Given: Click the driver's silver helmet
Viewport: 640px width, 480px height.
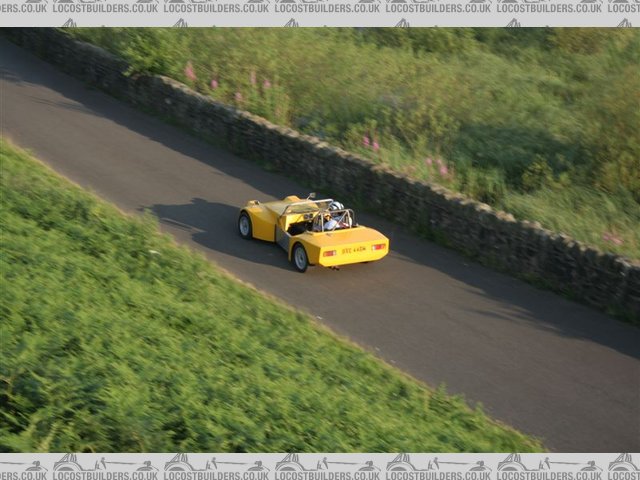Looking at the screenshot, I should tap(335, 208).
